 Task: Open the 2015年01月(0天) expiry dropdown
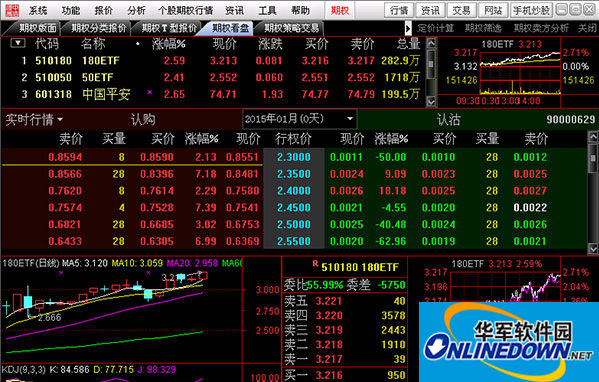(300, 119)
